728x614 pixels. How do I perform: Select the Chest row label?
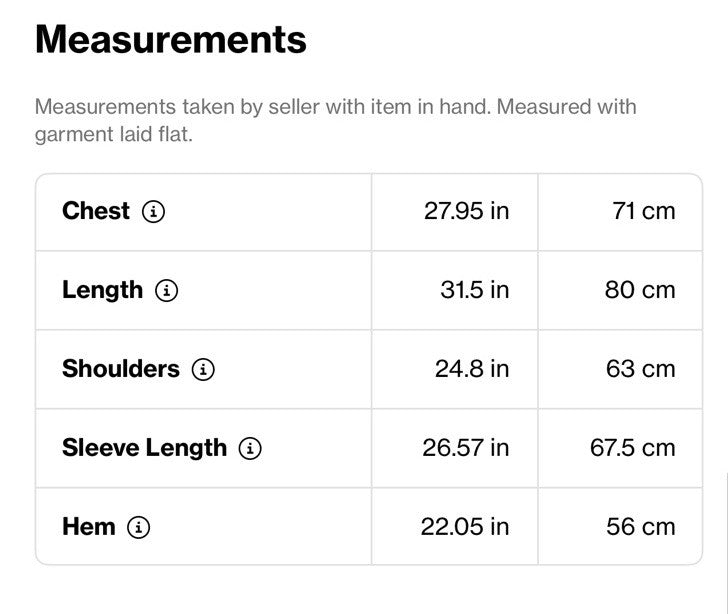(96, 211)
